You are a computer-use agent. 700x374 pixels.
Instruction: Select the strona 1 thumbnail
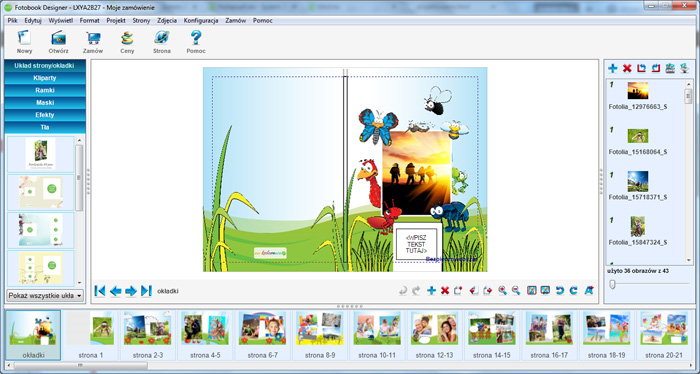pos(91,335)
